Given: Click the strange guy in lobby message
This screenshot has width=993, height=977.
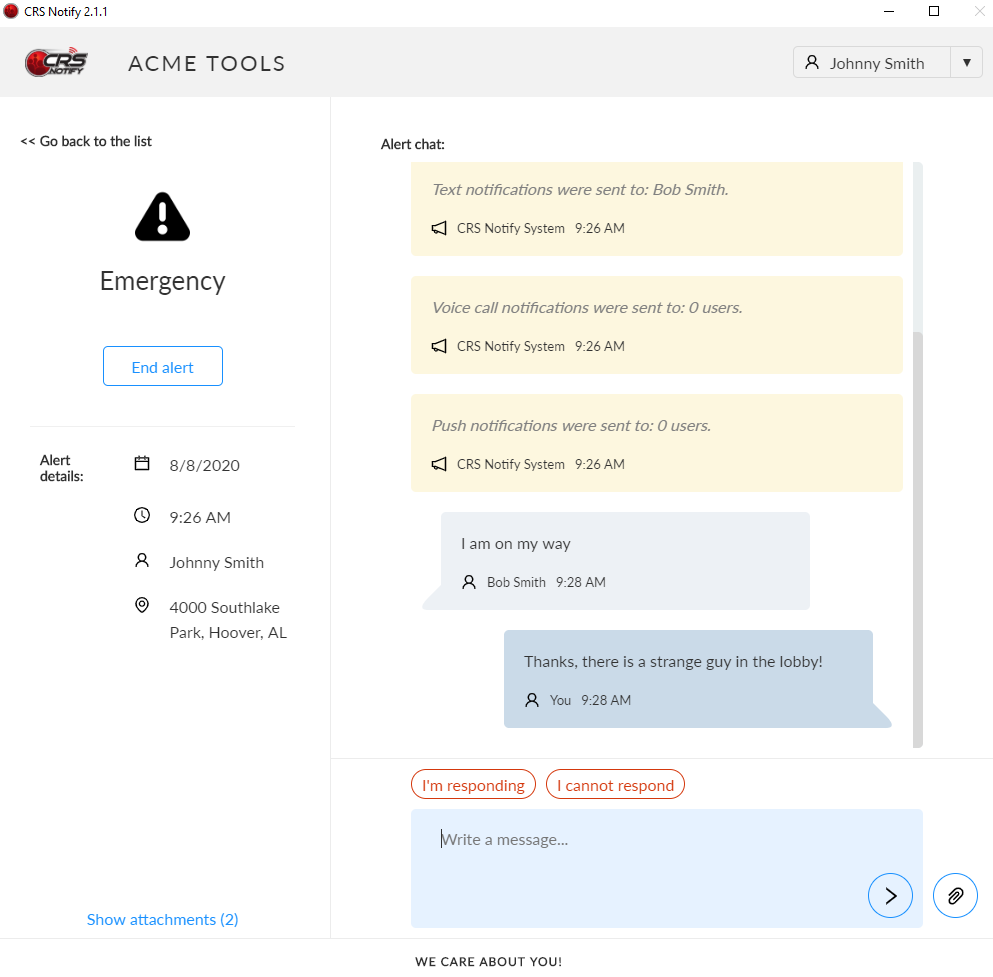Looking at the screenshot, I should [688, 678].
